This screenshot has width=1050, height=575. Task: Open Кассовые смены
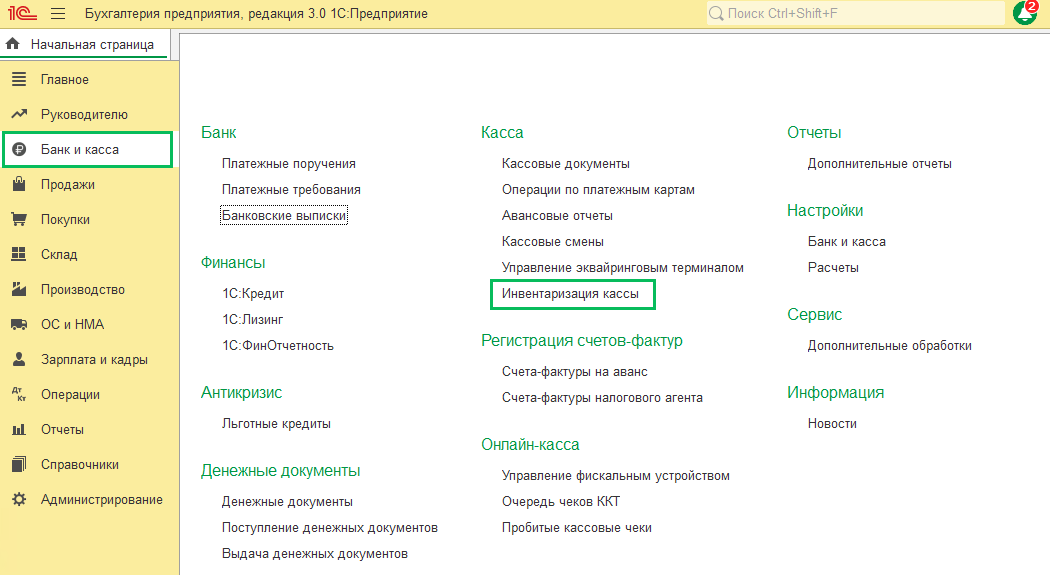point(552,242)
